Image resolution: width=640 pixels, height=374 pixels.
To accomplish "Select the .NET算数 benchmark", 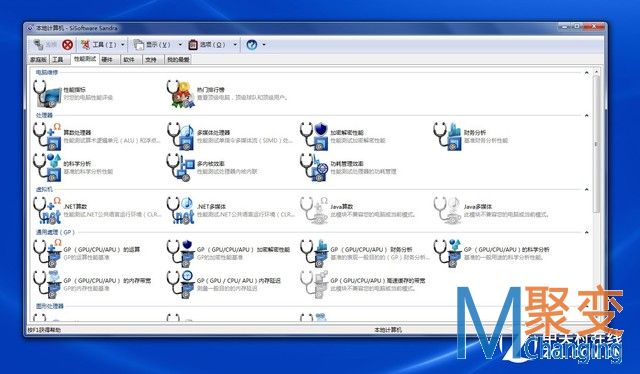I will (x=96, y=210).
